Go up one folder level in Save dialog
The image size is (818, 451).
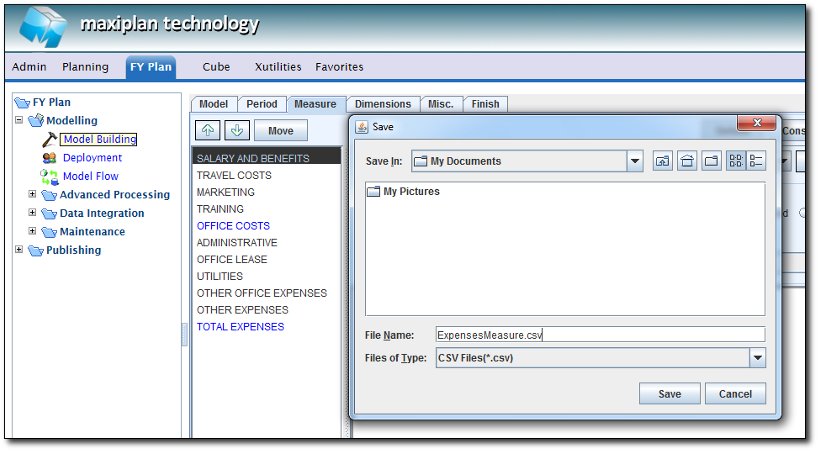(663, 161)
